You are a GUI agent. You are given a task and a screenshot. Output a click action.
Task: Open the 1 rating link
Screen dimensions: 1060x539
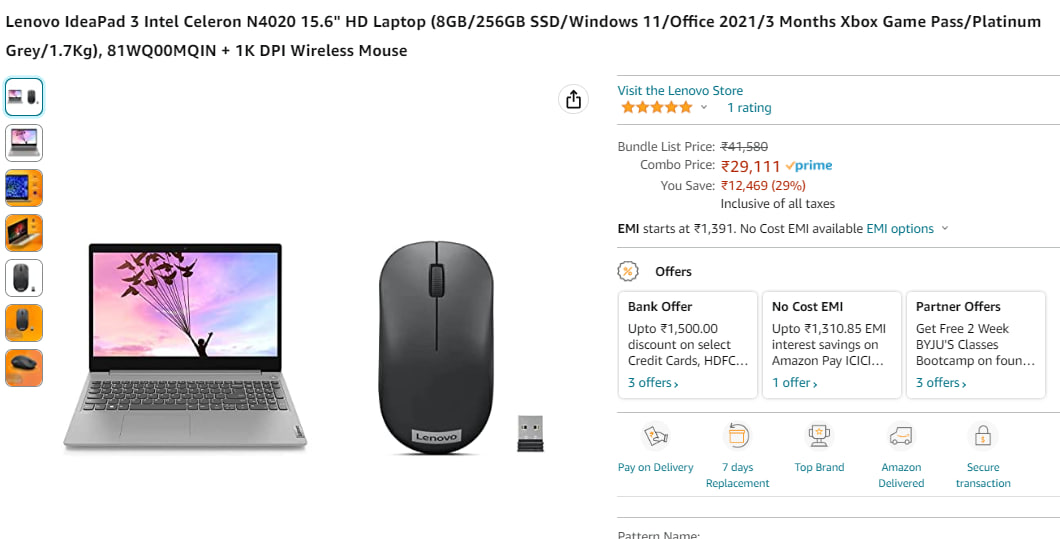click(749, 108)
